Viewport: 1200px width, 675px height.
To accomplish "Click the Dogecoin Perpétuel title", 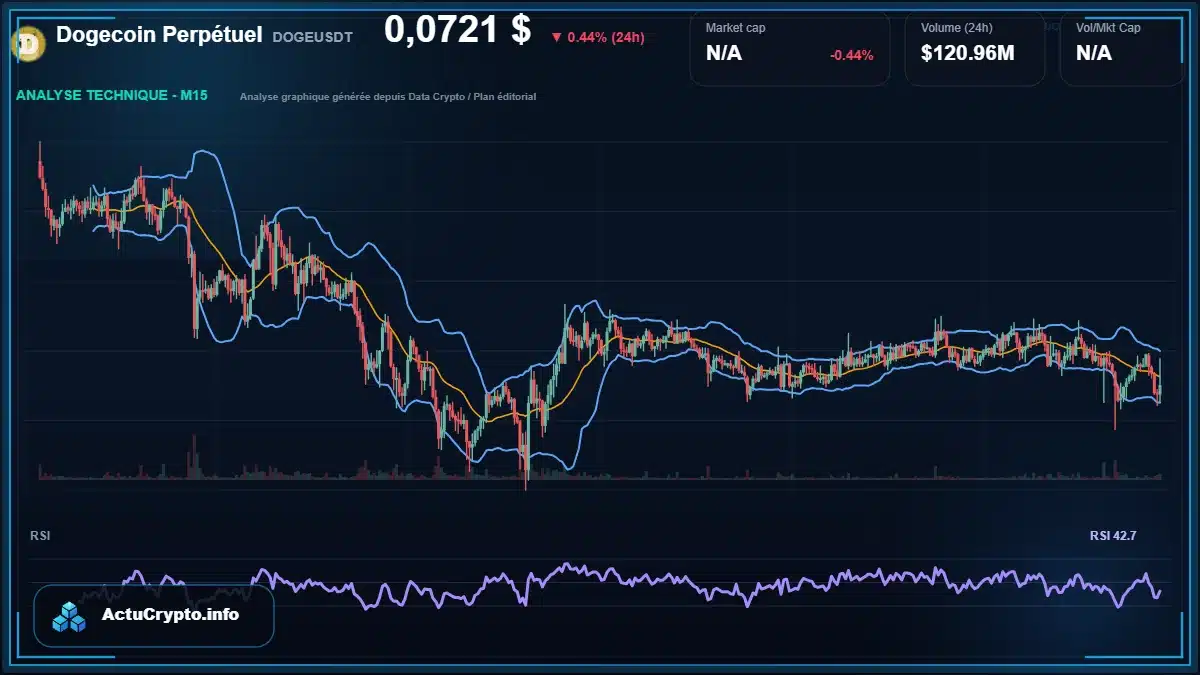I will pos(159,35).
